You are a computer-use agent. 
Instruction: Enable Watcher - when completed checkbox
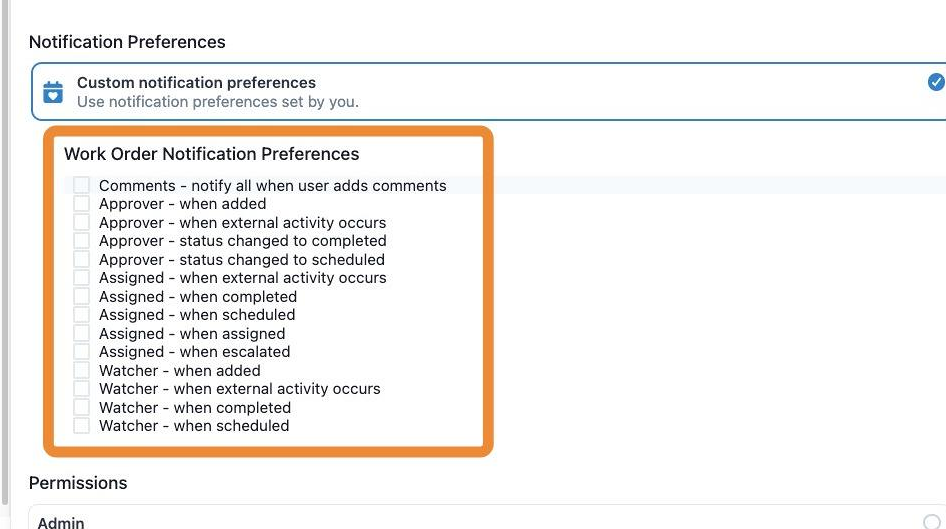point(81,407)
